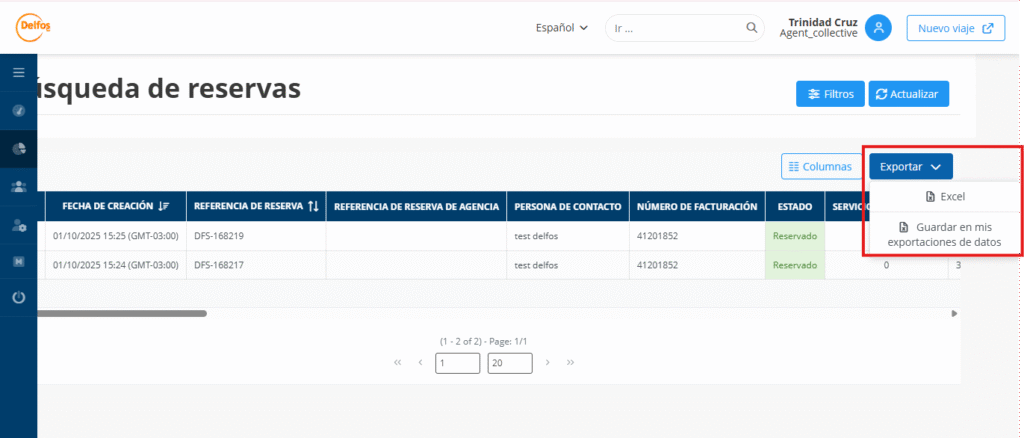Choose Excel from the export menu
1024x438 pixels.
(944, 197)
